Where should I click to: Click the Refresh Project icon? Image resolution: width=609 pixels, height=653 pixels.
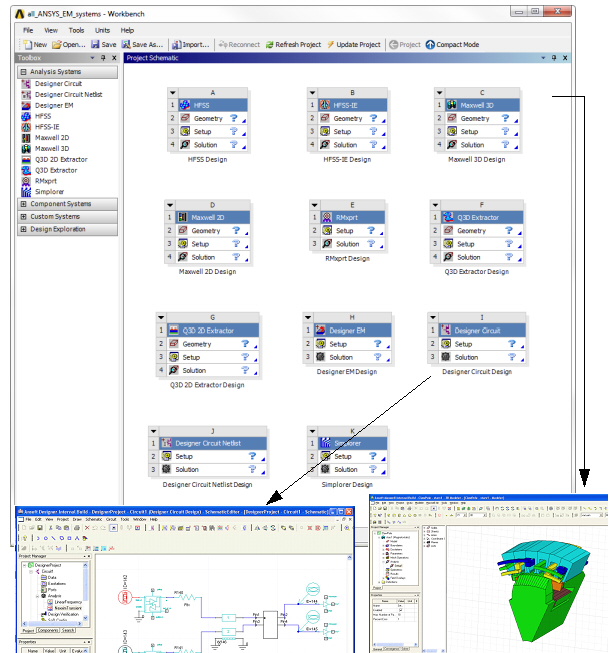pyautogui.click(x=270, y=45)
